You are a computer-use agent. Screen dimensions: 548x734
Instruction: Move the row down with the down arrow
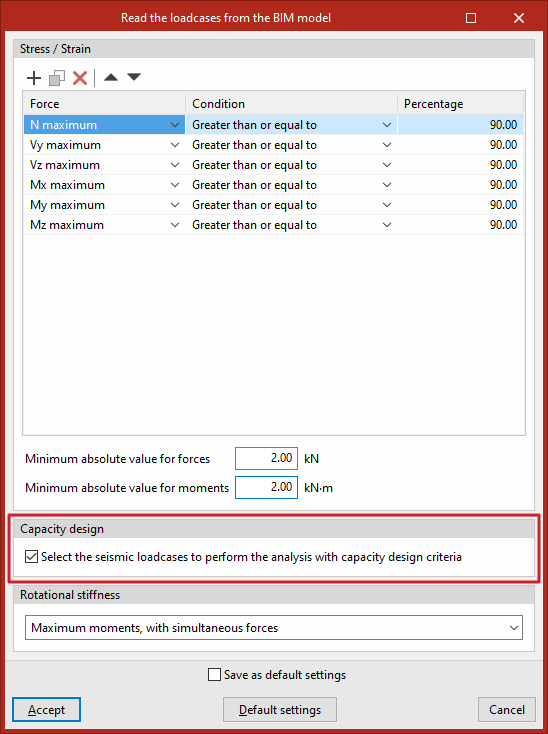134,77
